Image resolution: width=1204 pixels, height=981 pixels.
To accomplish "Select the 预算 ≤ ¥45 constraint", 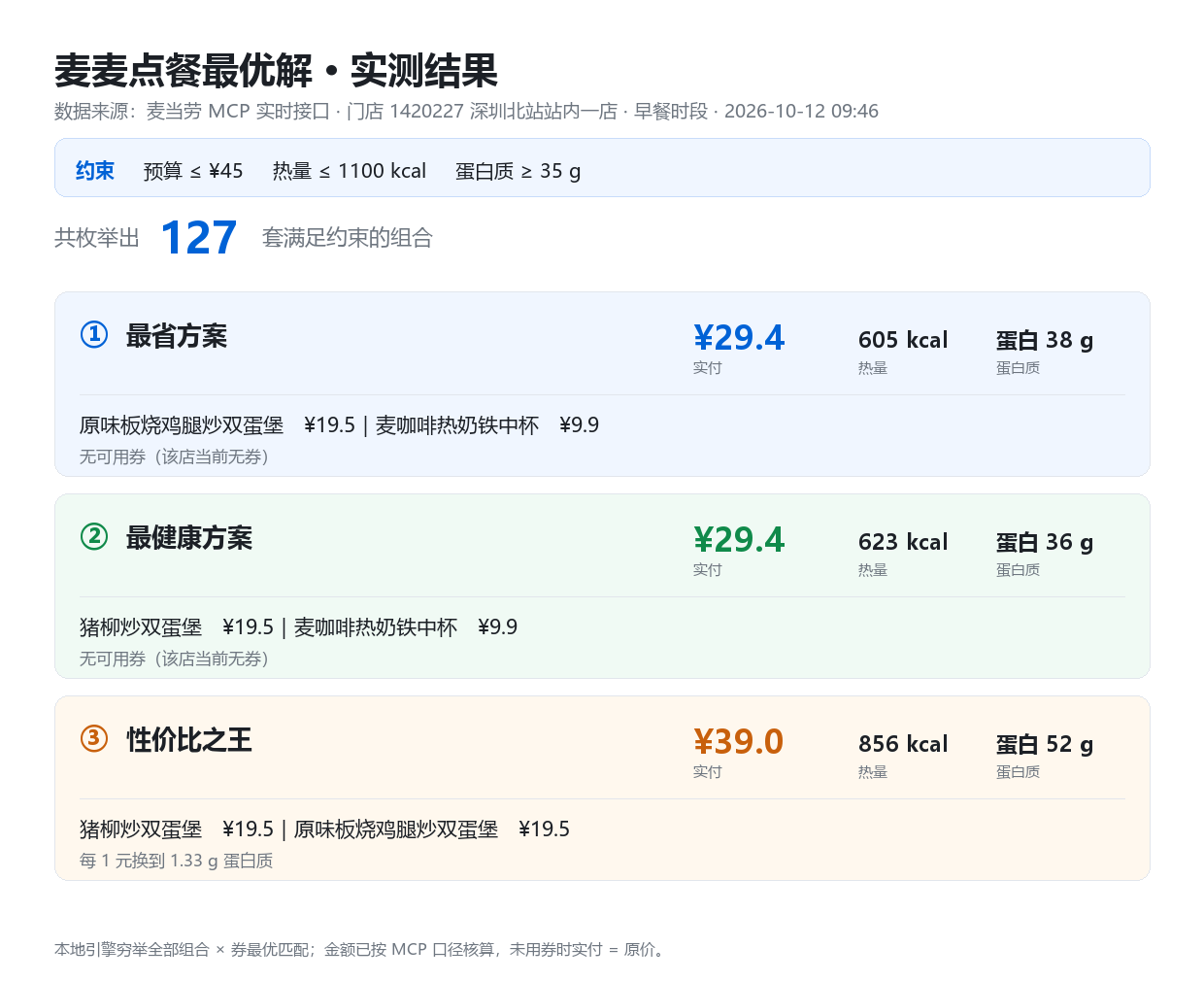I will point(193,171).
